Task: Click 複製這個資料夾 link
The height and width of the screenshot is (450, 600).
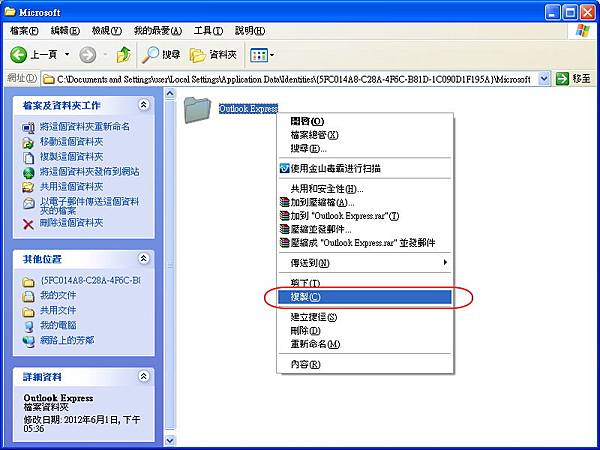Action: pyautogui.click(x=72, y=157)
